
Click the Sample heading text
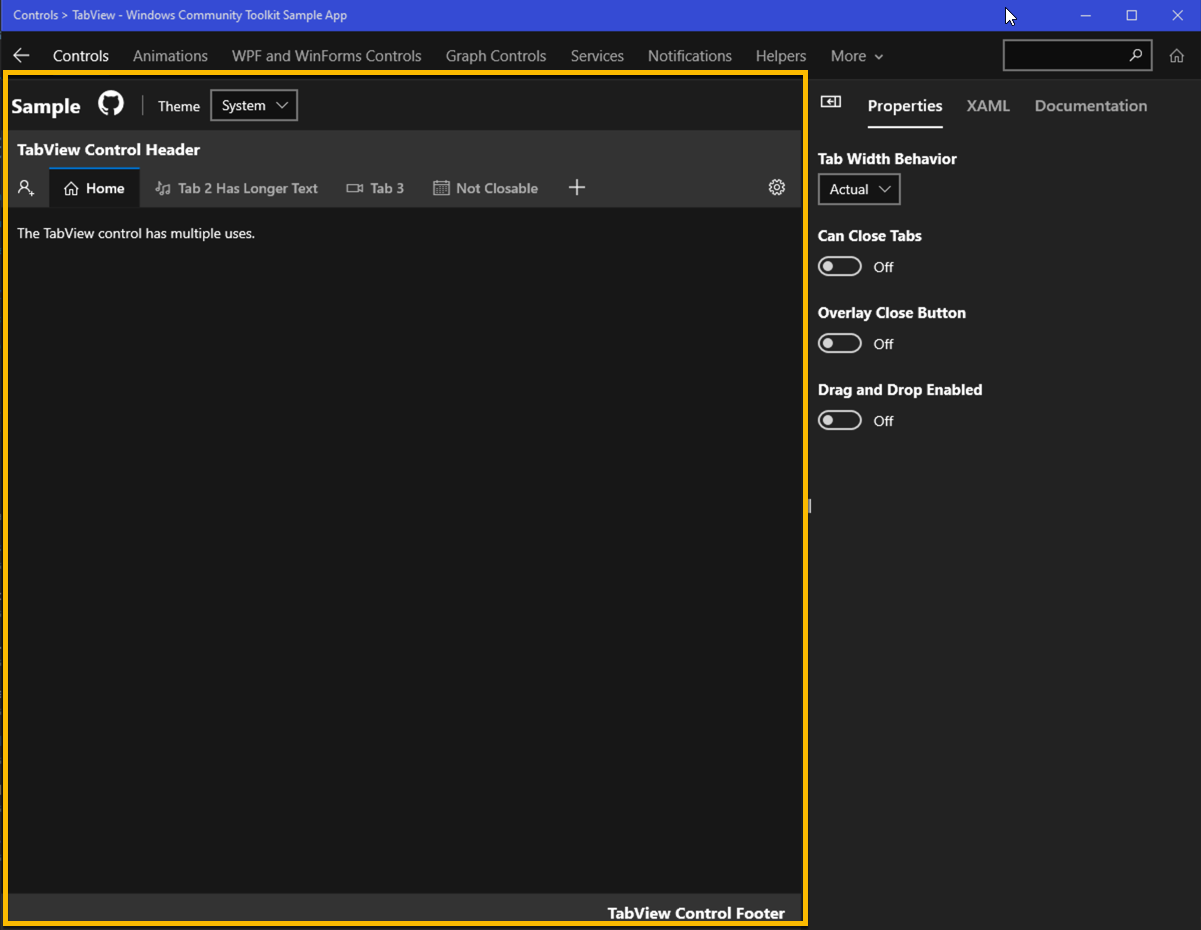[x=46, y=106]
